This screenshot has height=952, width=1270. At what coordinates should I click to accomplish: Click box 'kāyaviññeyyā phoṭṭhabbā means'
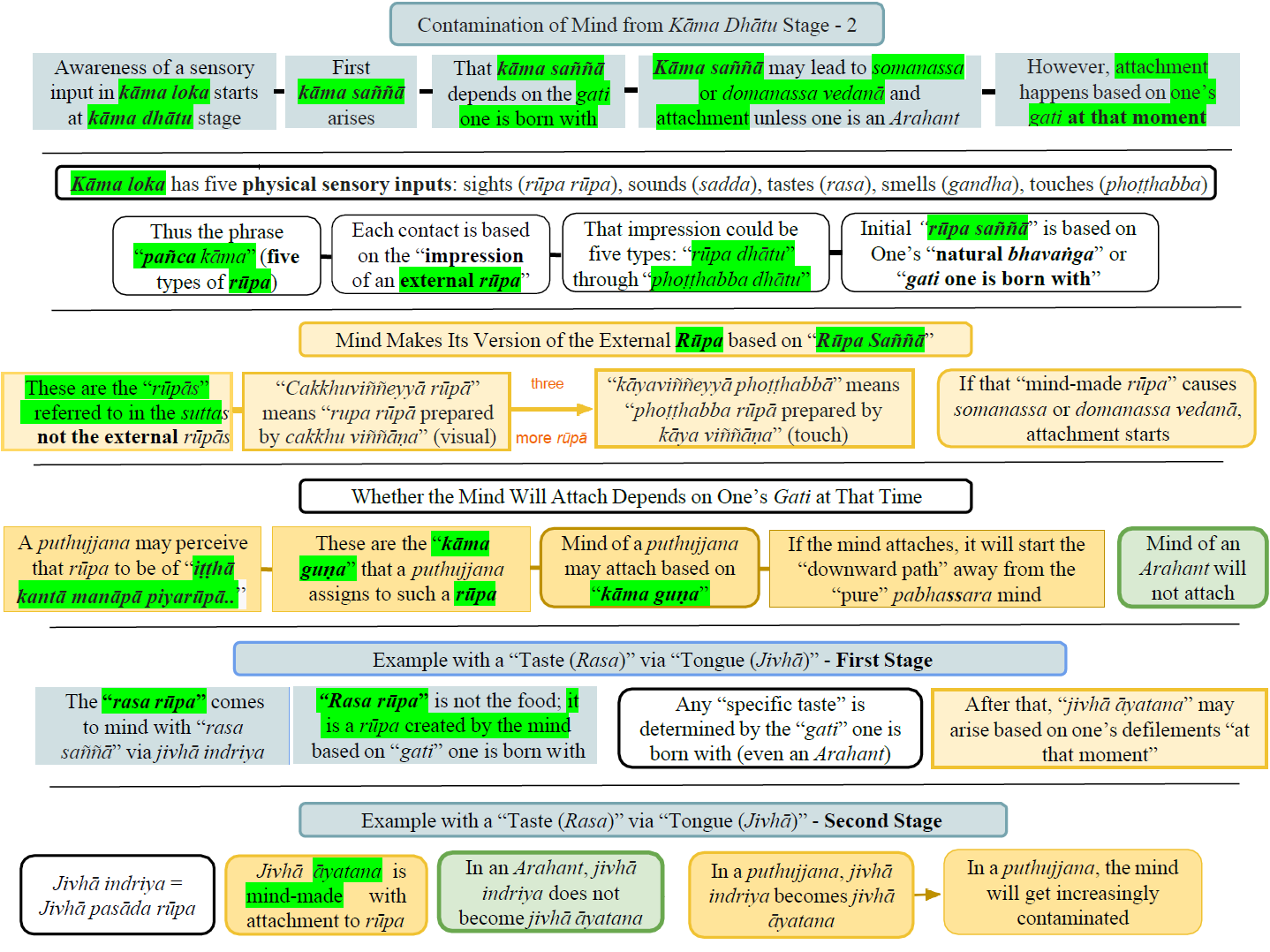pyautogui.click(x=755, y=409)
